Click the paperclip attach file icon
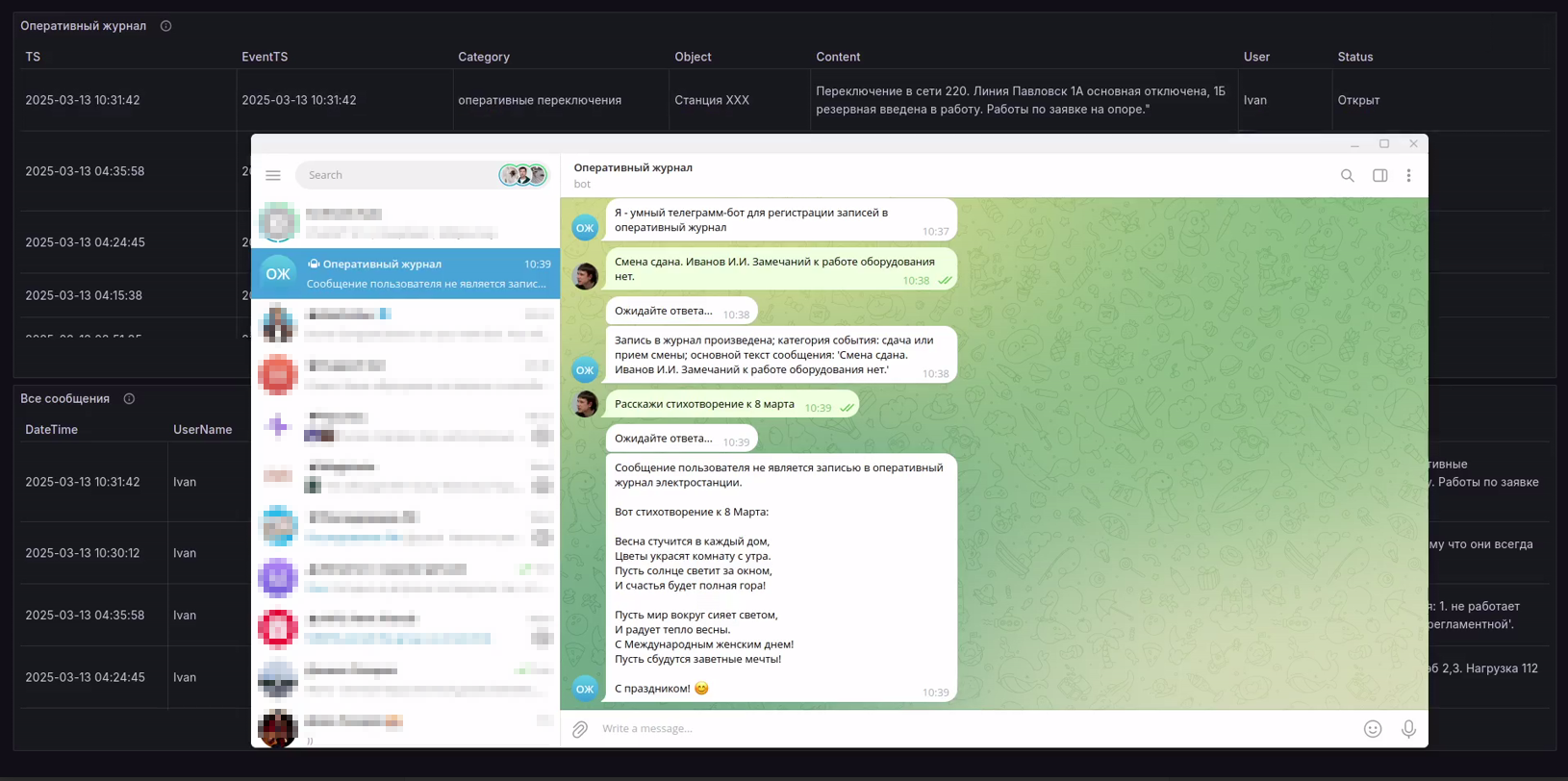Image resolution: width=1568 pixels, height=781 pixels. click(x=580, y=729)
